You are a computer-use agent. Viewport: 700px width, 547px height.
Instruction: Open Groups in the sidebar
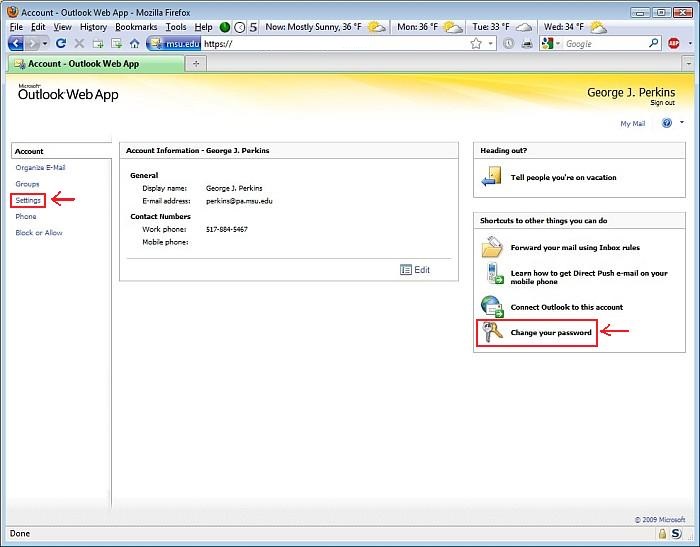pyautogui.click(x=27, y=184)
